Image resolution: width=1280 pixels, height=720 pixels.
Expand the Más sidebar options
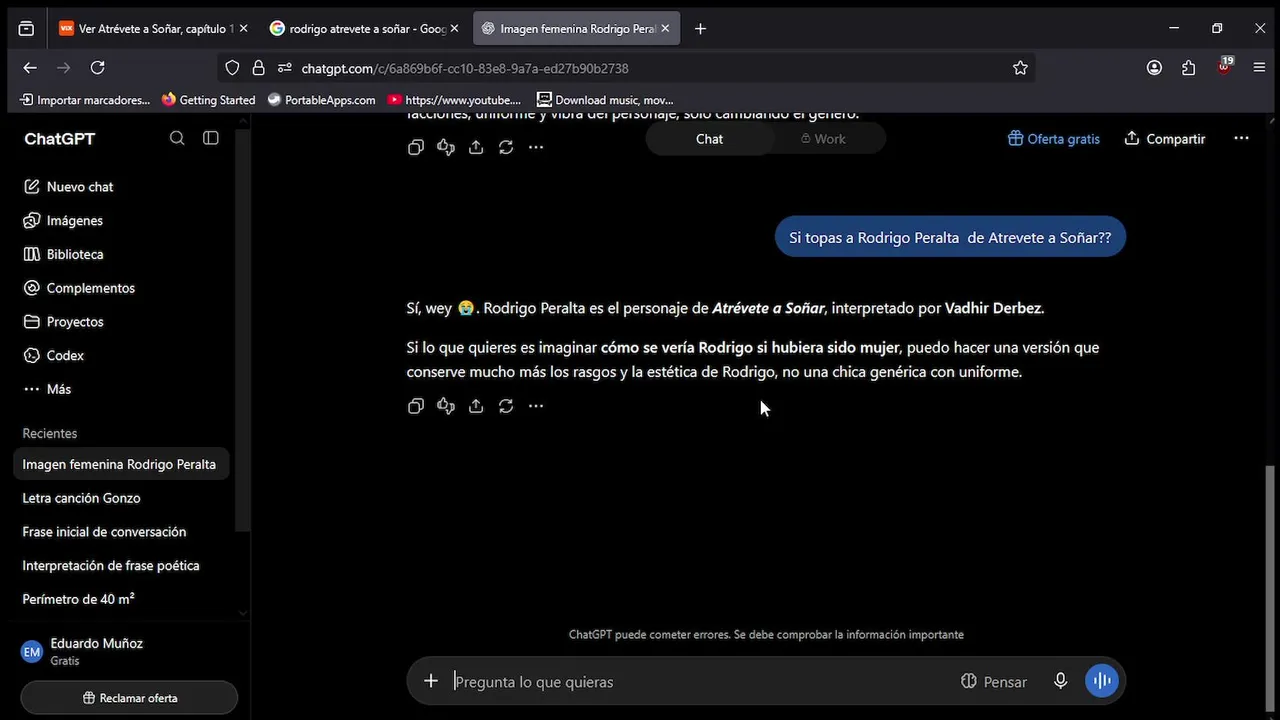point(47,389)
